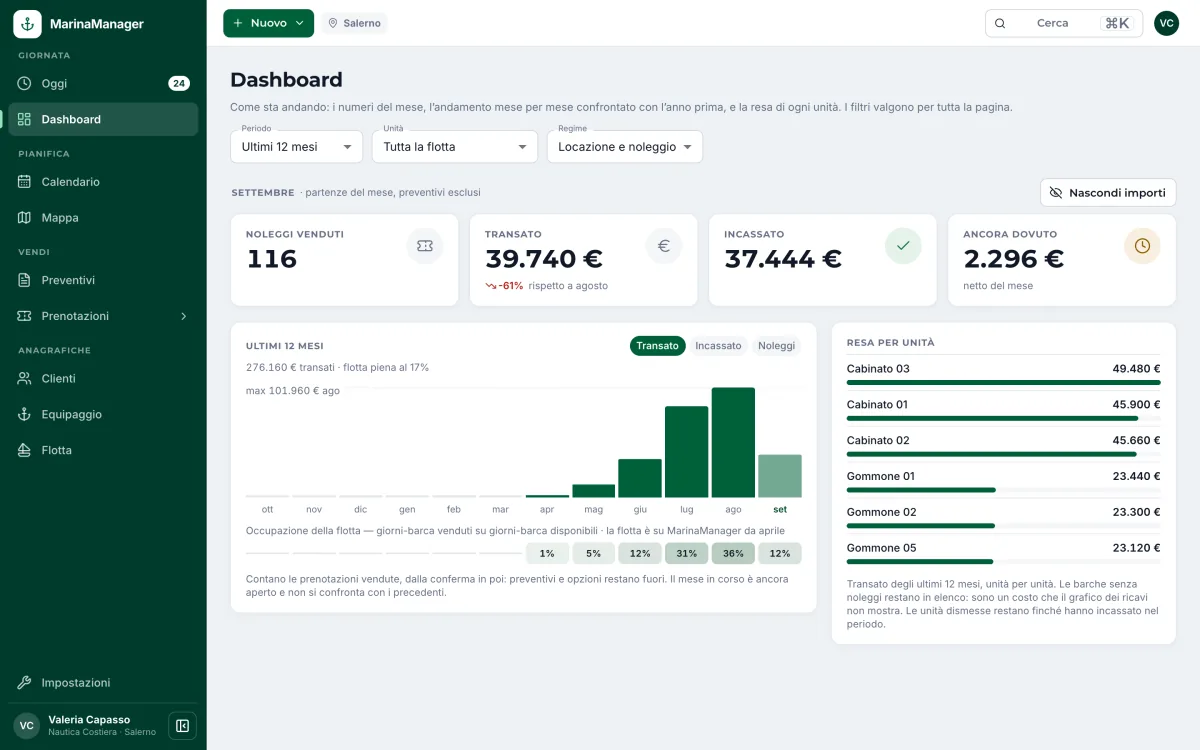Click the downward trend arrow near -61%
1200x750 pixels.
click(x=491, y=286)
